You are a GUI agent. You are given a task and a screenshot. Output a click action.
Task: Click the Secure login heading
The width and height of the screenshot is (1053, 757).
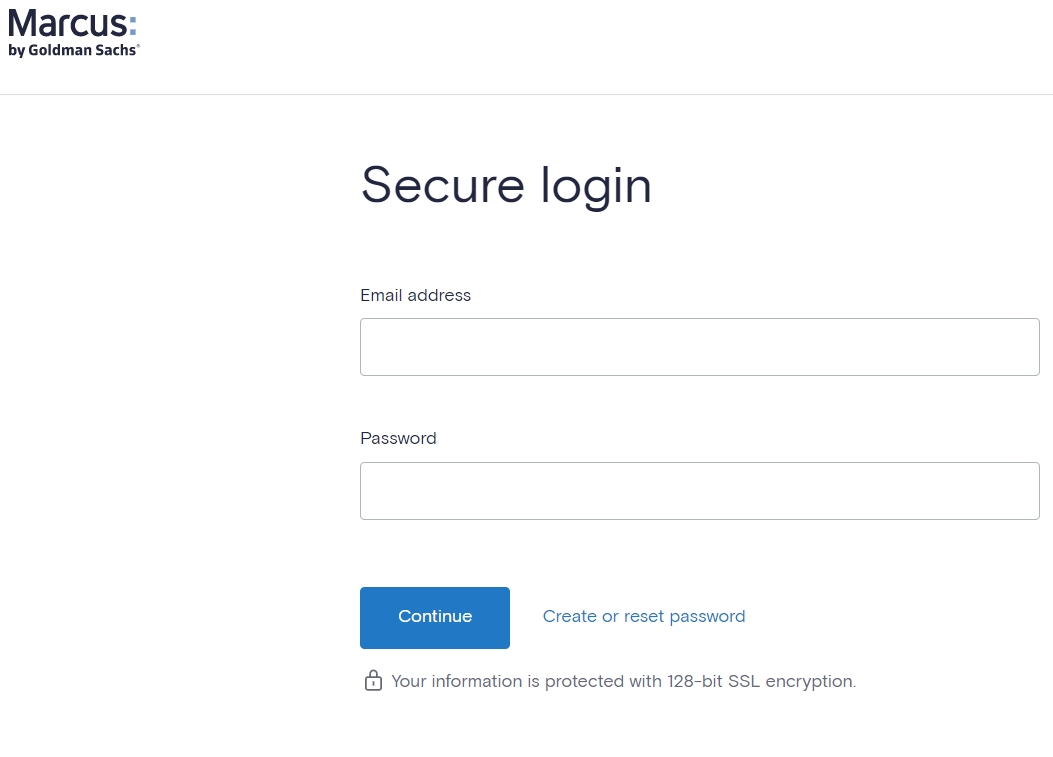point(506,185)
